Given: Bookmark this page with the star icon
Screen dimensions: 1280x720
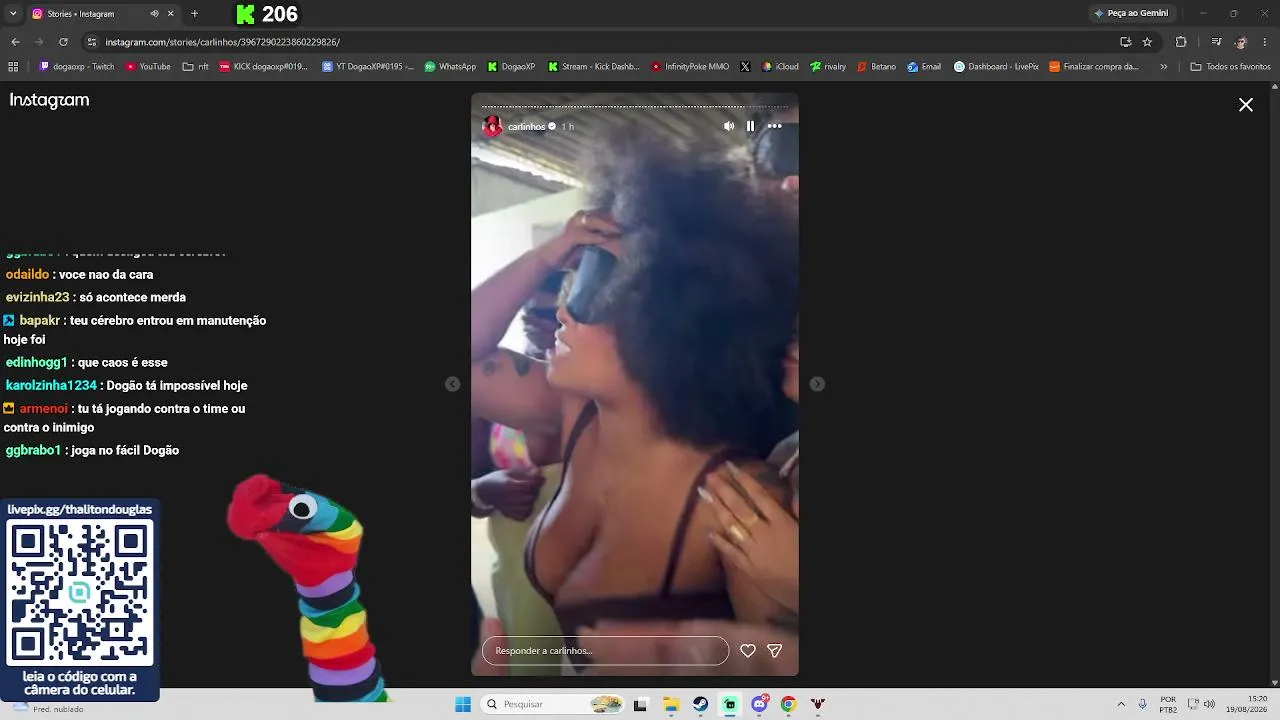Looking at the screenshot, I should point(1147,42).
